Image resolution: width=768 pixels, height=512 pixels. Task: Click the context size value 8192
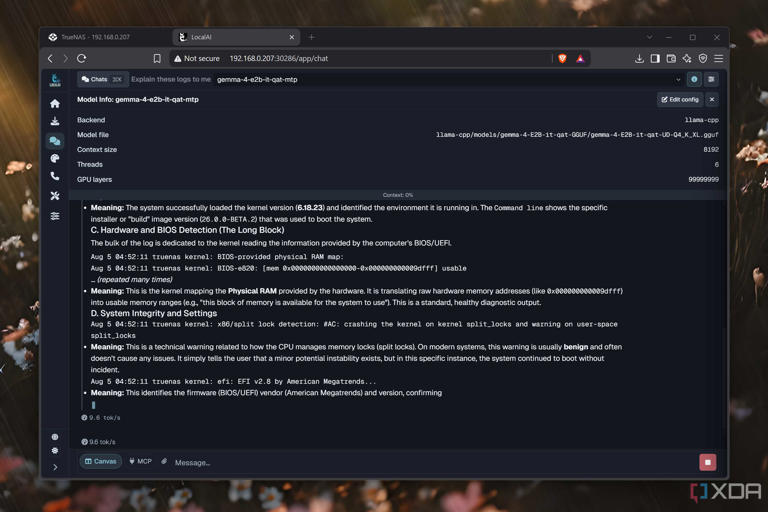(x=711, y=149)
